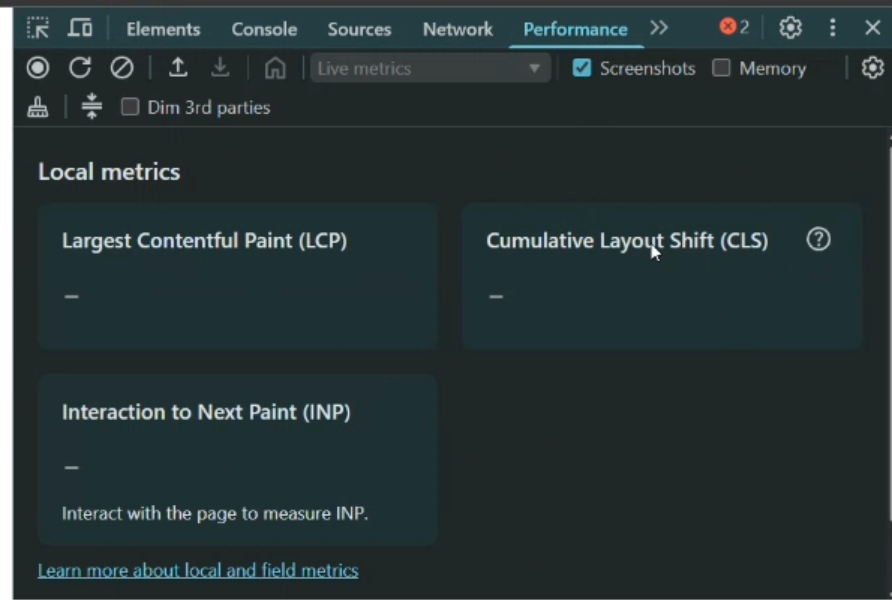Open Learn more about local and field metrics
Viewport: 892px width, 600px height.
[x=198, y=570]
